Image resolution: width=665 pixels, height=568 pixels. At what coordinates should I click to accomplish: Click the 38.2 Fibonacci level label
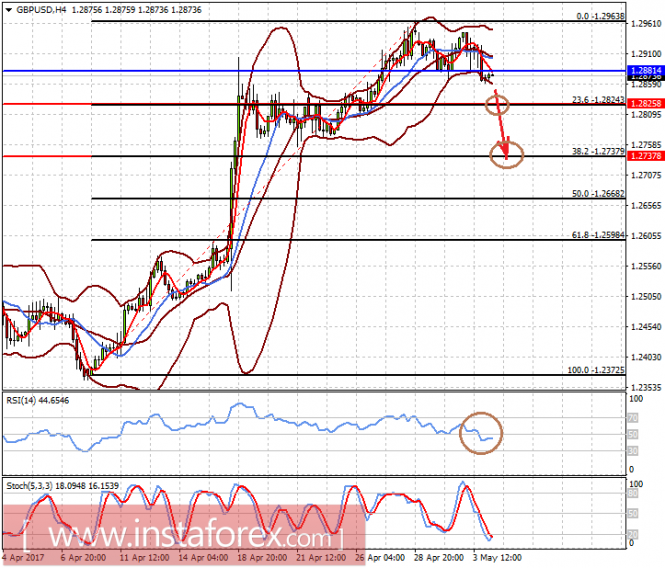(x=598, y=151)
